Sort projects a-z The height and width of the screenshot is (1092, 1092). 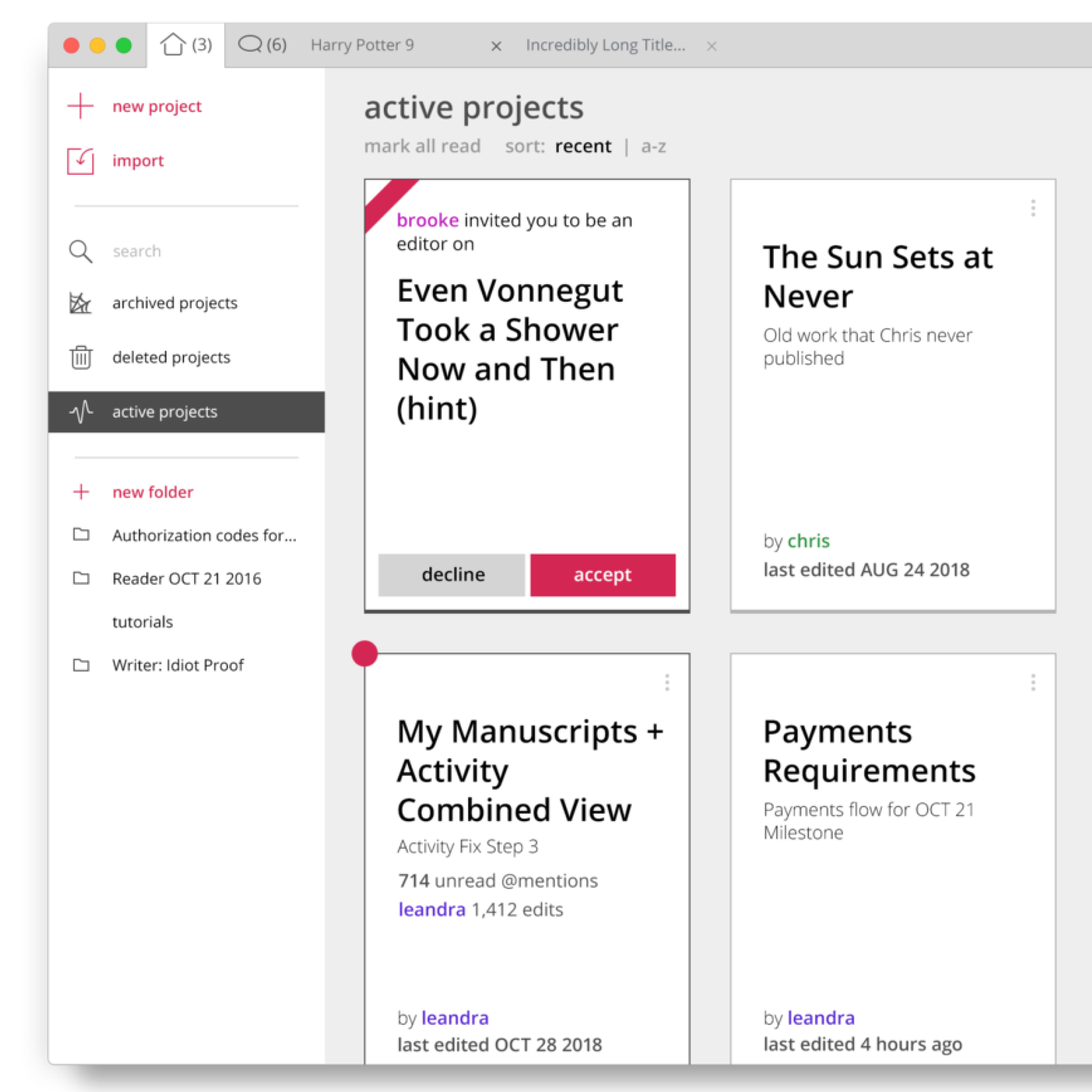[x=653, y=147]
